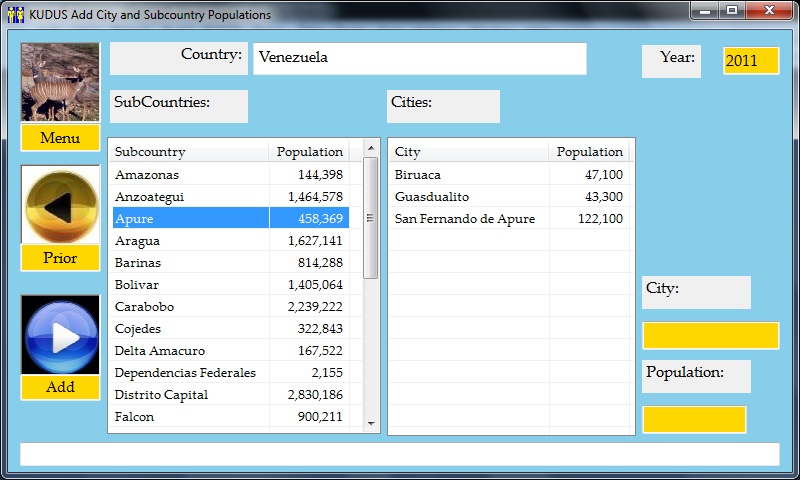Viewport: 800px width, 480px height.
Task: Click the golden back arrow icon
Action: pos(60,205)
